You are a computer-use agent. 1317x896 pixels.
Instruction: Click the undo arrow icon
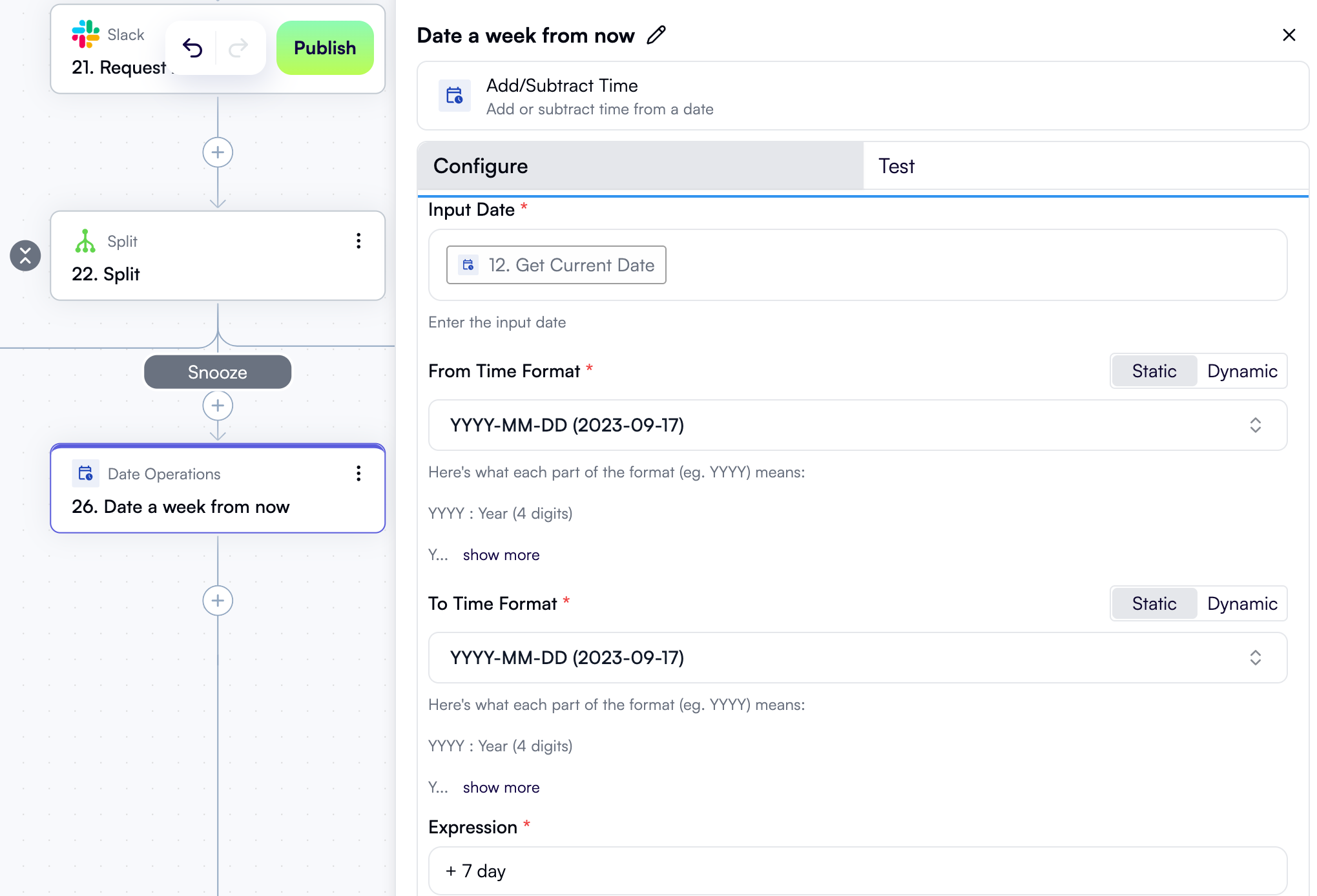(x=192, y=47)
